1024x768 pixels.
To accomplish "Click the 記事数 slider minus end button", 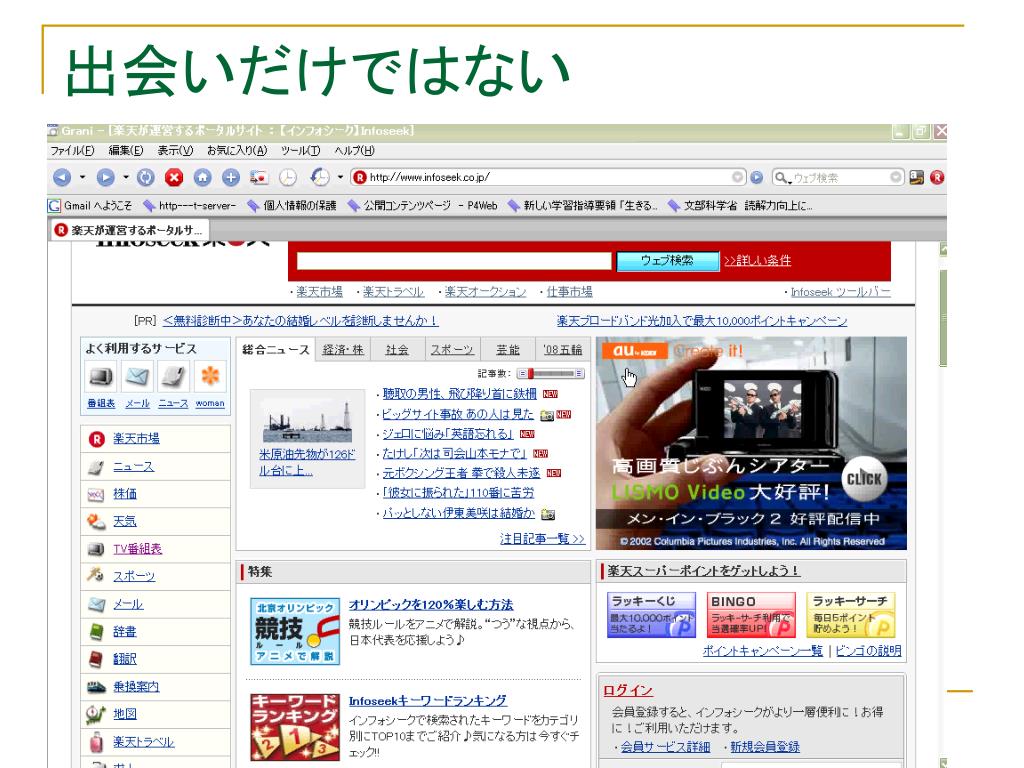I will pyautogui.click(x=522, y=374).
